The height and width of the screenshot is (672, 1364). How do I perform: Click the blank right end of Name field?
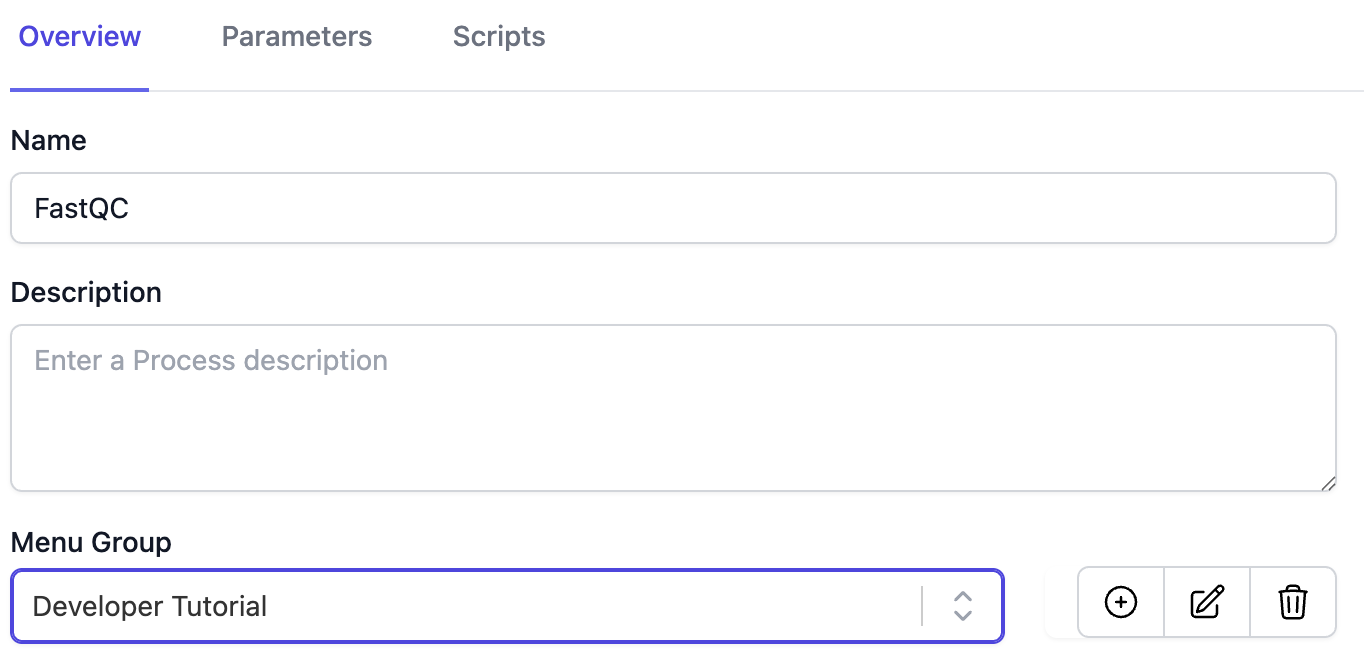(x=1250, y=208)
